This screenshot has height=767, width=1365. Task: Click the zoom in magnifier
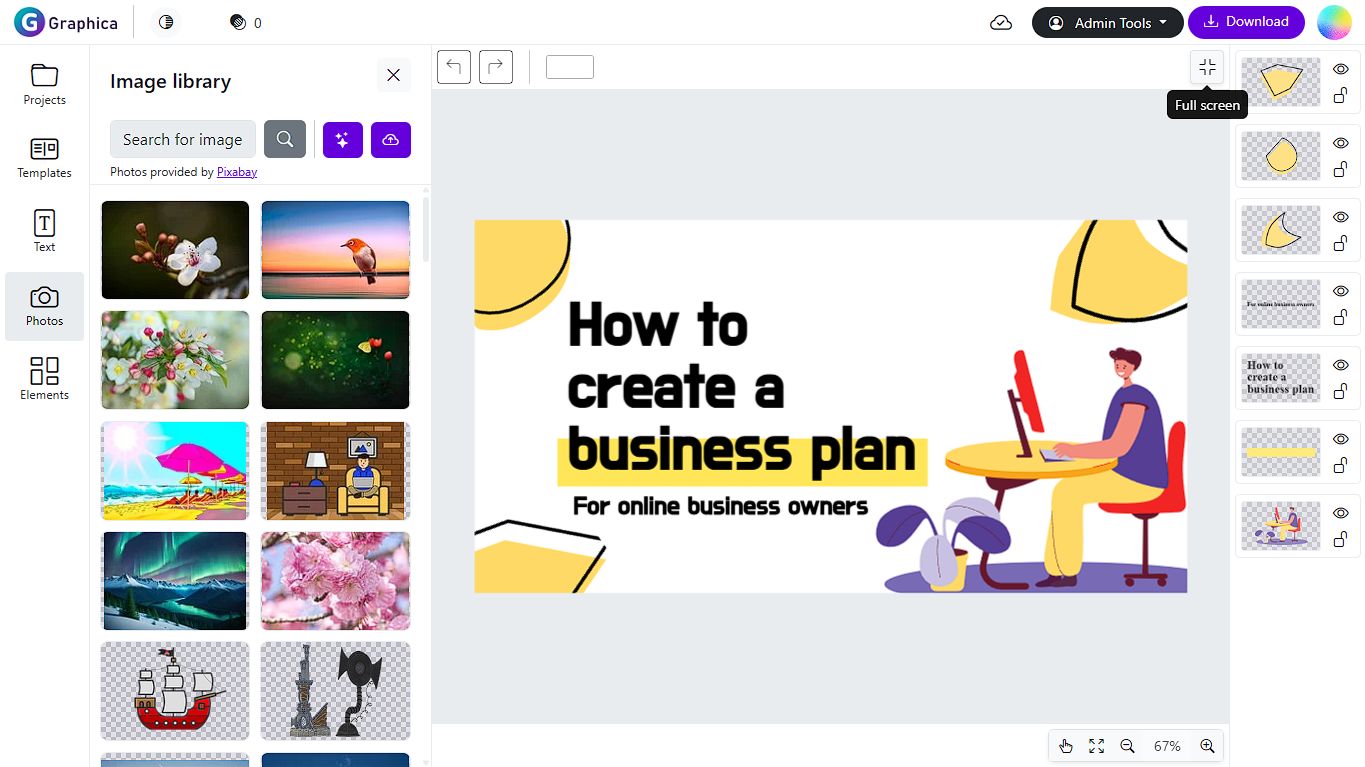pos(1207,746)
